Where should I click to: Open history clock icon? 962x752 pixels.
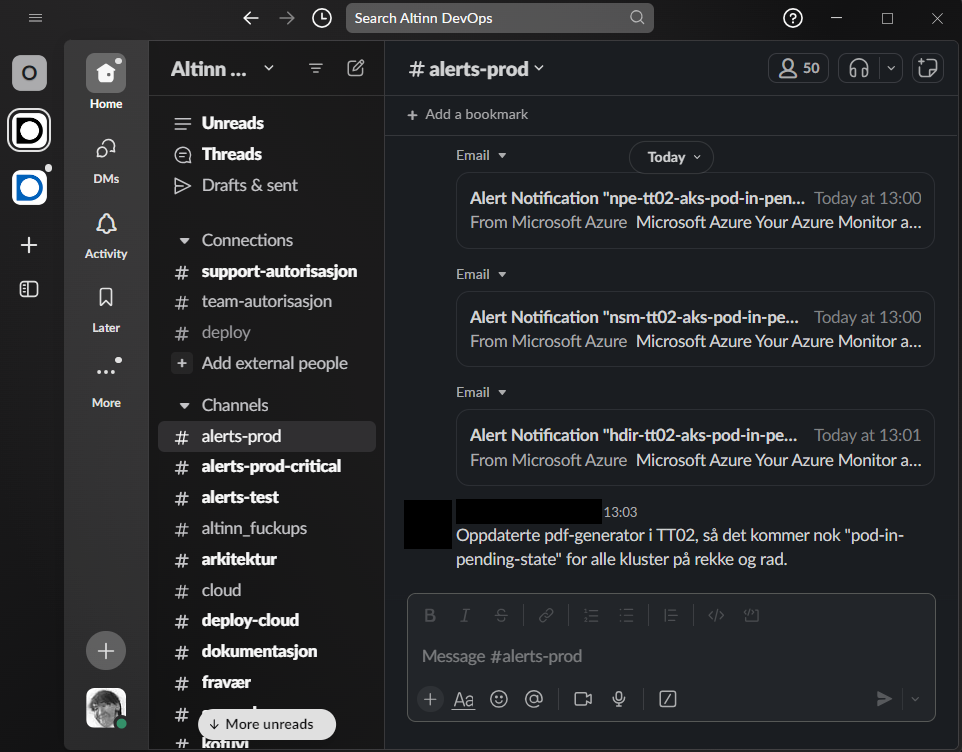pos(322,18)
